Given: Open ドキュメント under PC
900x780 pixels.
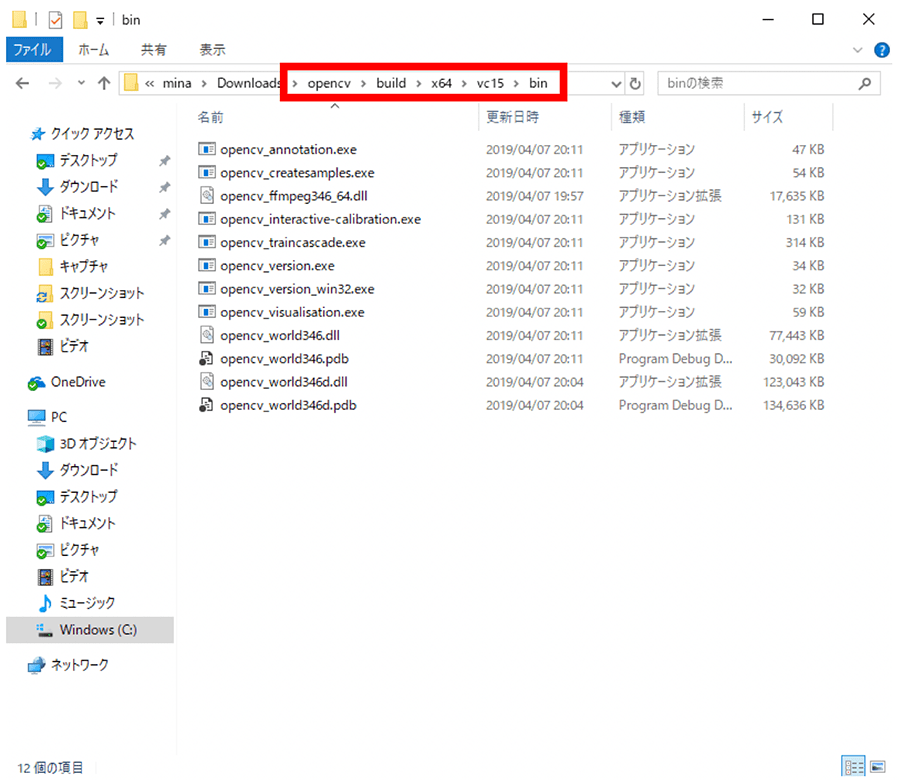Looking at the screenshot, I should (76, 523).
